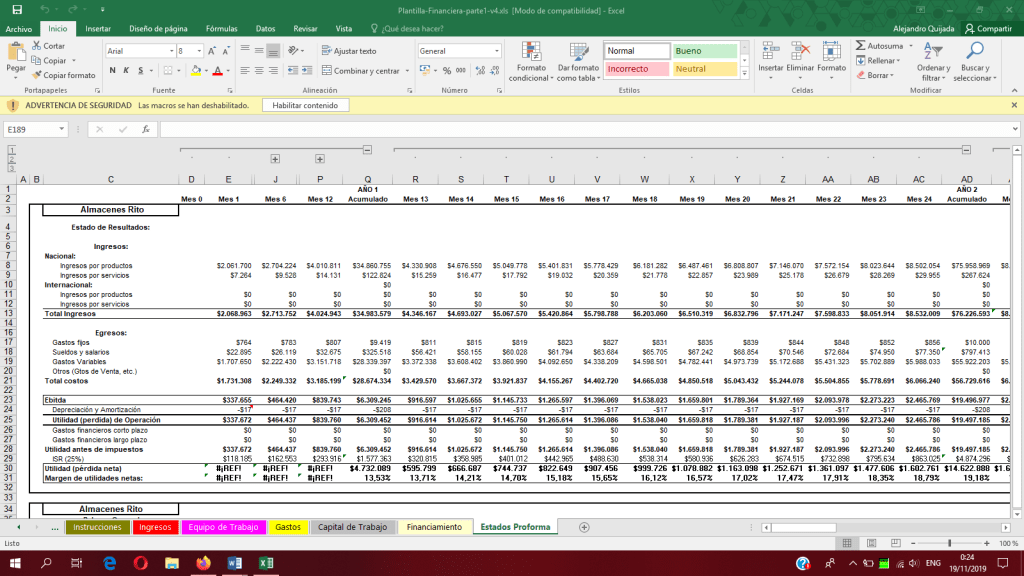Select the Copiar formato paintbrush

[x=37, y=75]
